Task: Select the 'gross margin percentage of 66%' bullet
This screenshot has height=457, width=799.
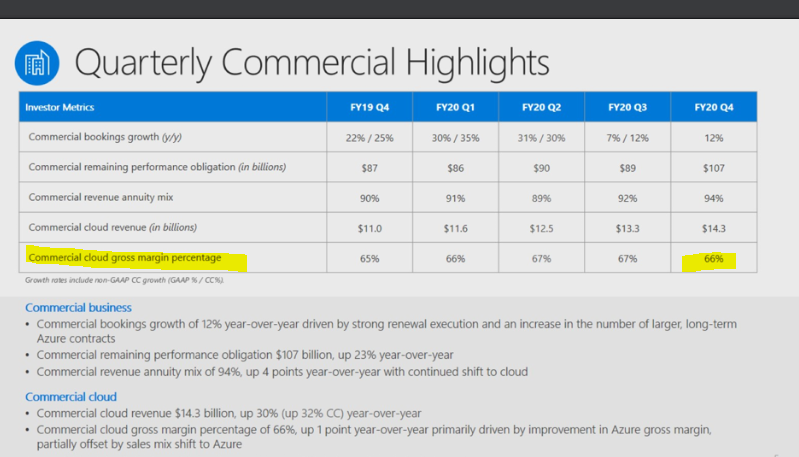Action: coord(374,437)
